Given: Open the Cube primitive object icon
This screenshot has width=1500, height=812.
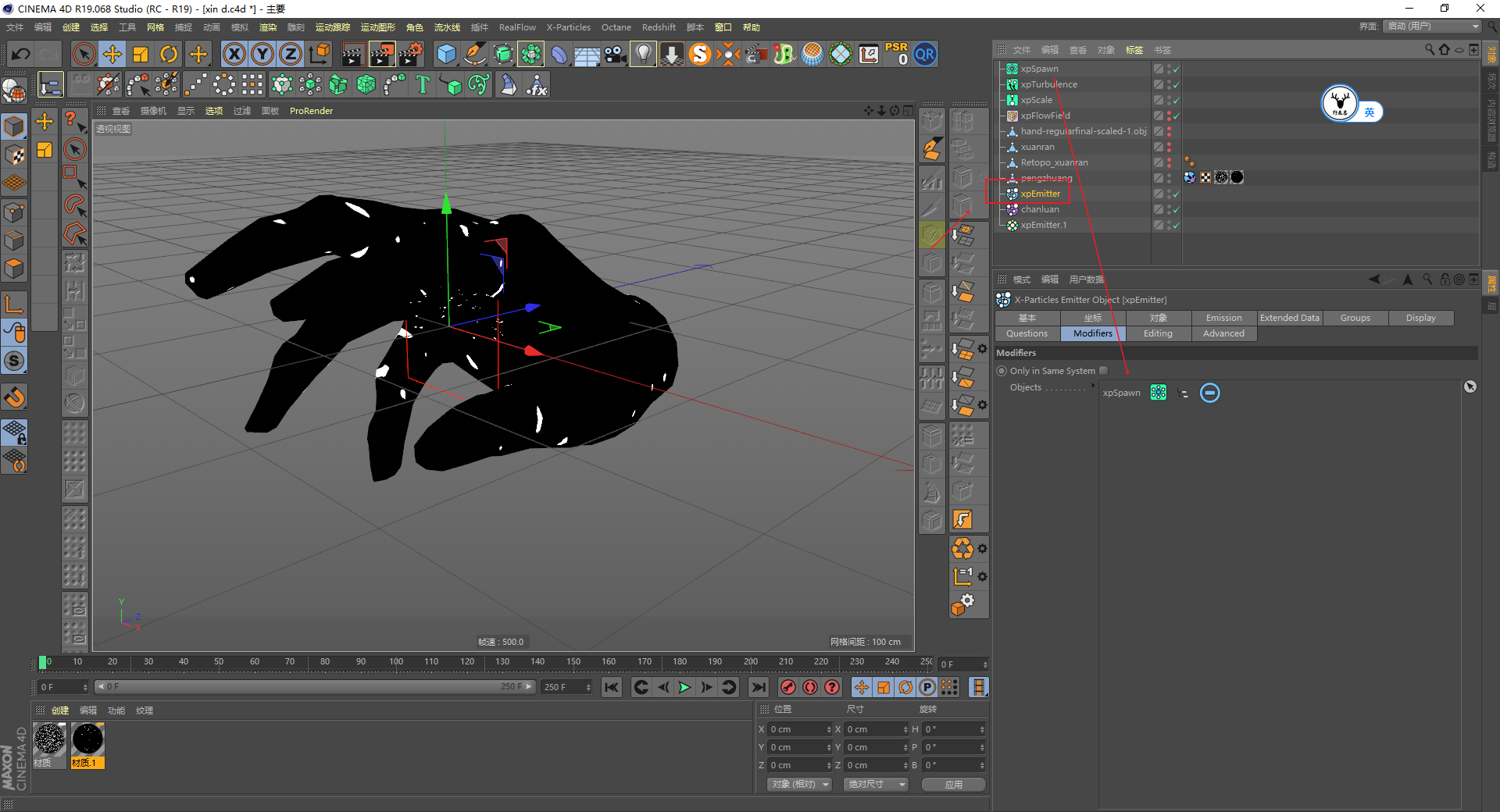Looking at the screenshot, I should coord(446,54).
